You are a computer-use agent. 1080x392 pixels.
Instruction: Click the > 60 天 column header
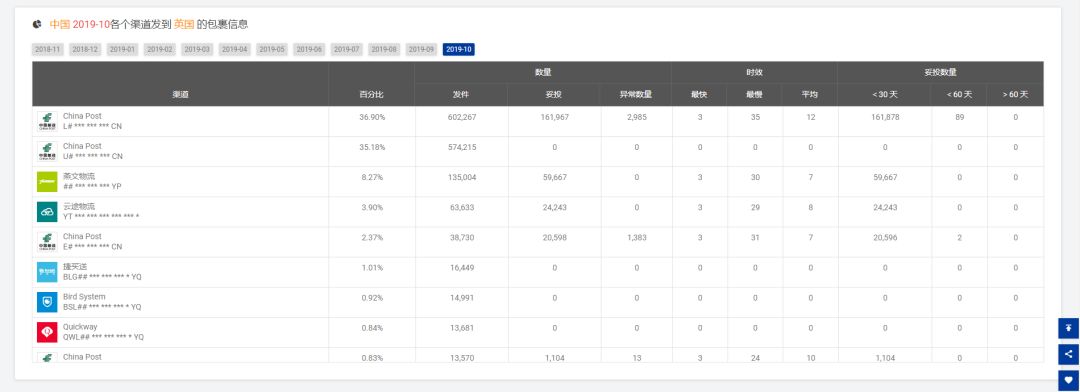pyautogui.click(x=1015, y=94)
